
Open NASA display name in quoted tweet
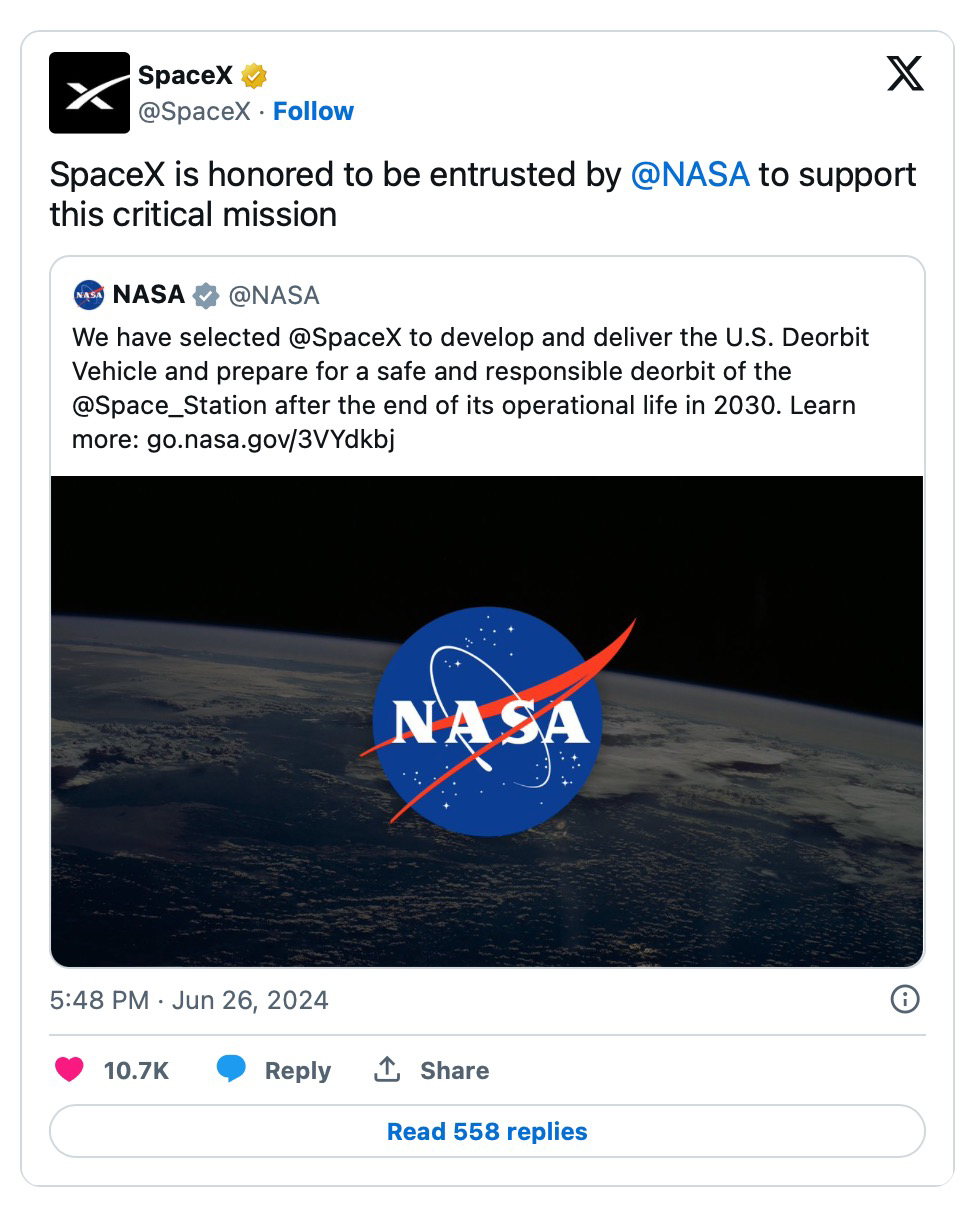[149, 295]
